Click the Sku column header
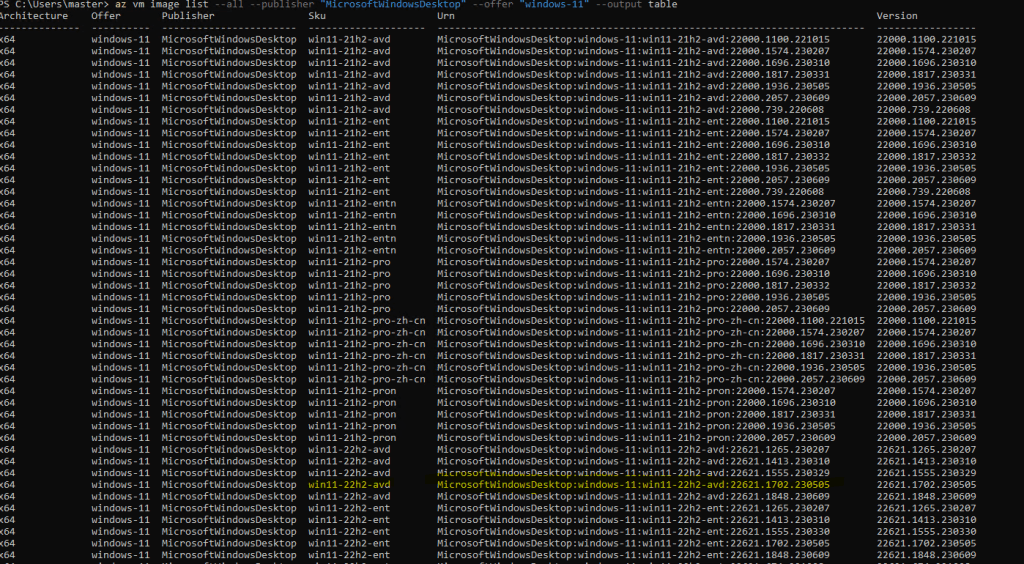 click(x=317, y=16)
